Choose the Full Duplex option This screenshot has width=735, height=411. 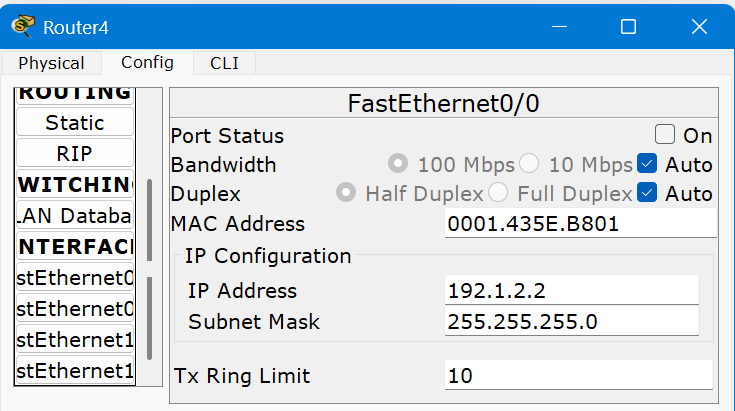coord(497,193)
